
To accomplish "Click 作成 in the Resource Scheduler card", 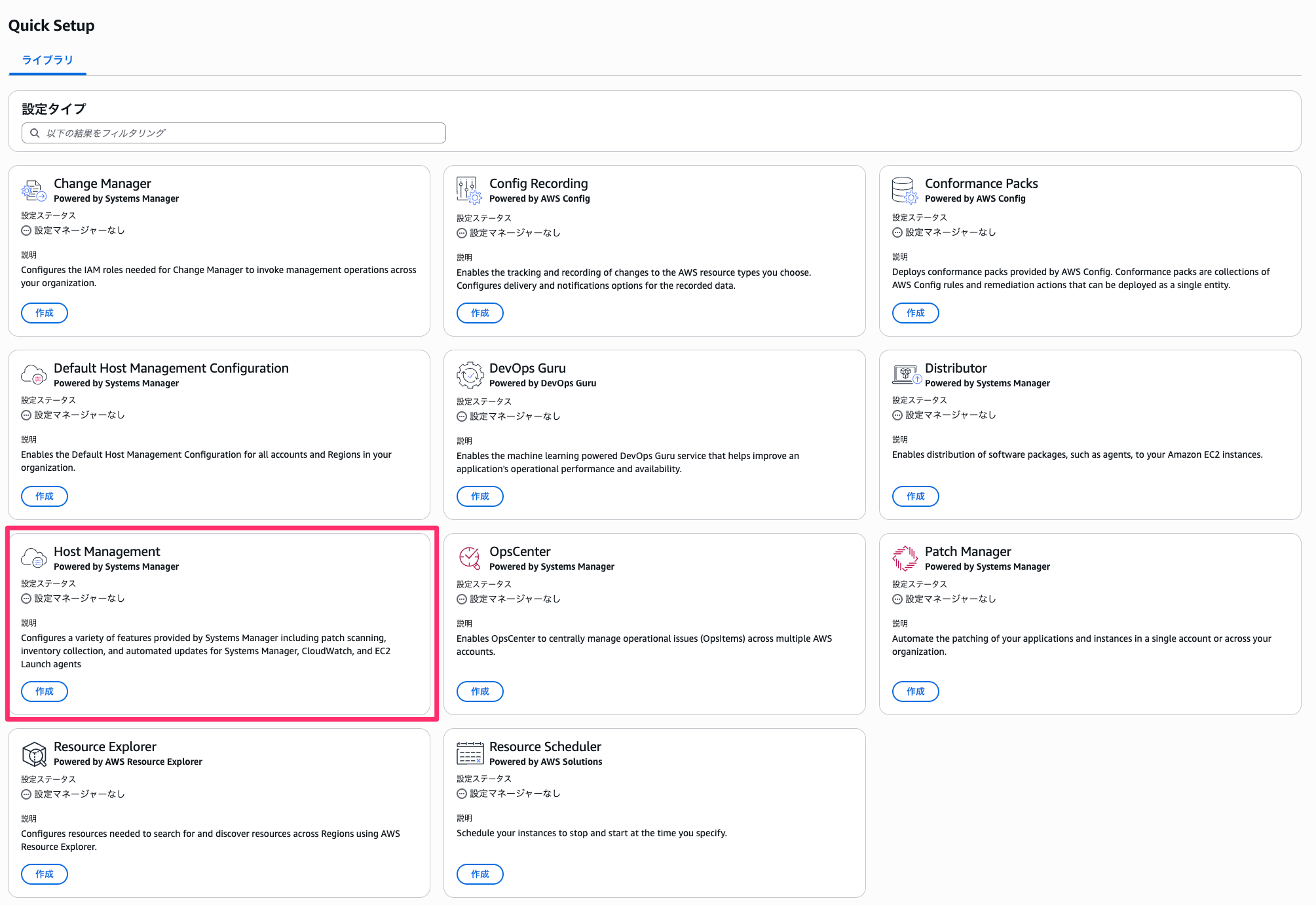I will click(480, 874).
